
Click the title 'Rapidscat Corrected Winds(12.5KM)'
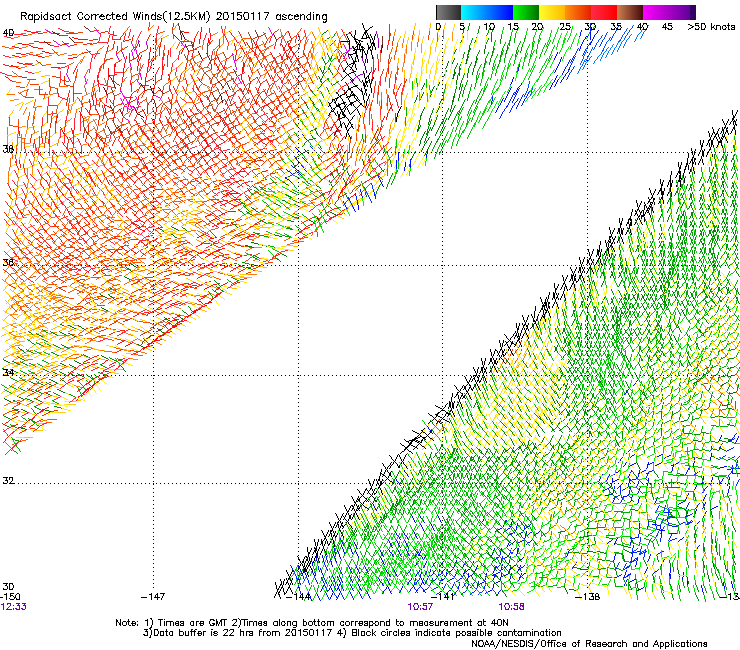coord(115,17)
